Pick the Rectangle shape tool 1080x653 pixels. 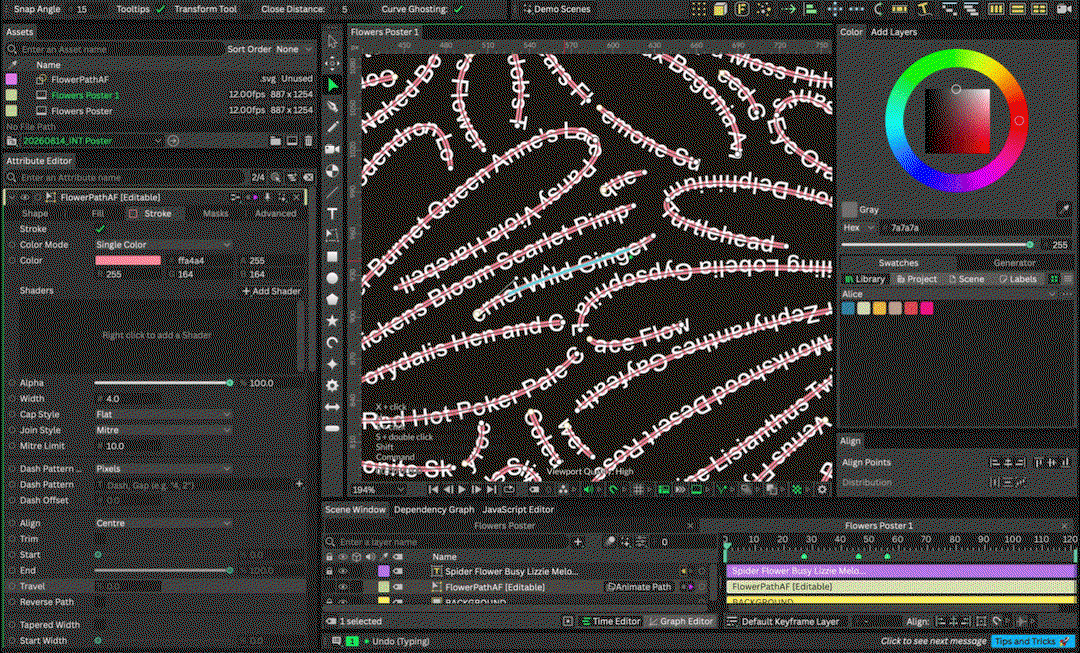tap(333, 257)
